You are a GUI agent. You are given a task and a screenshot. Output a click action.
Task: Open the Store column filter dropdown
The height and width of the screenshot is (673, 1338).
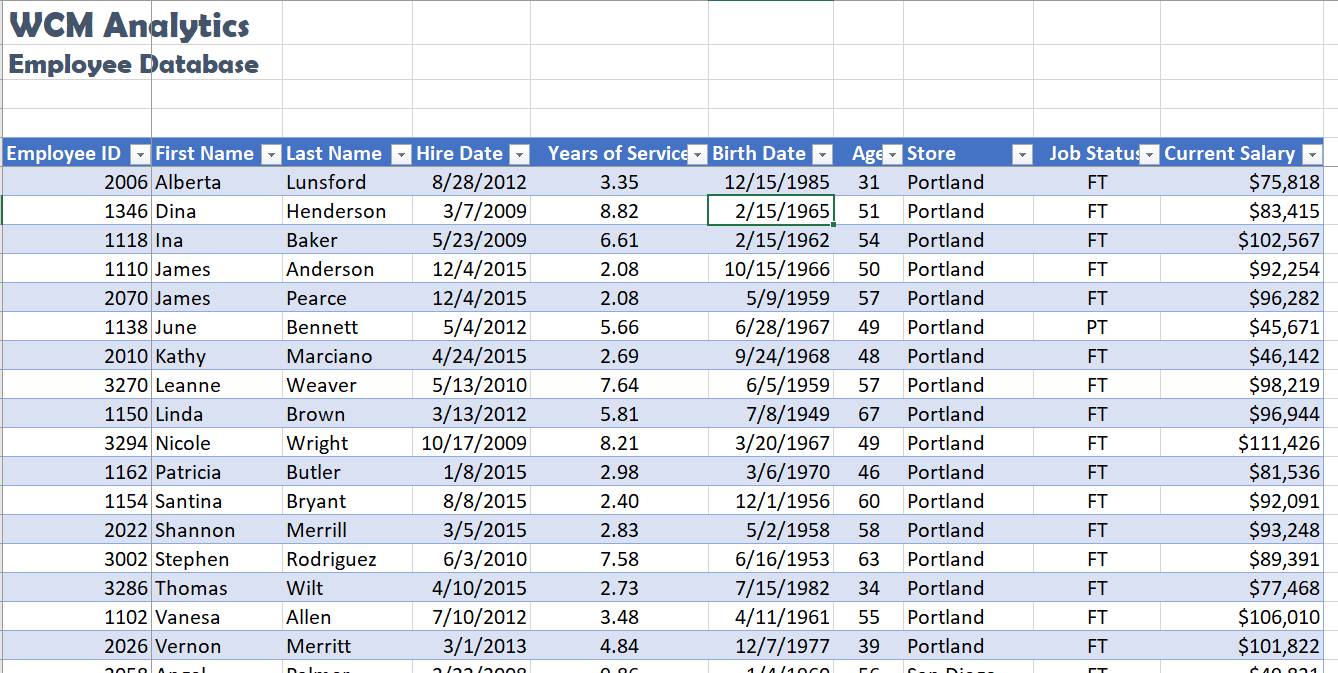coord(1022,154)
